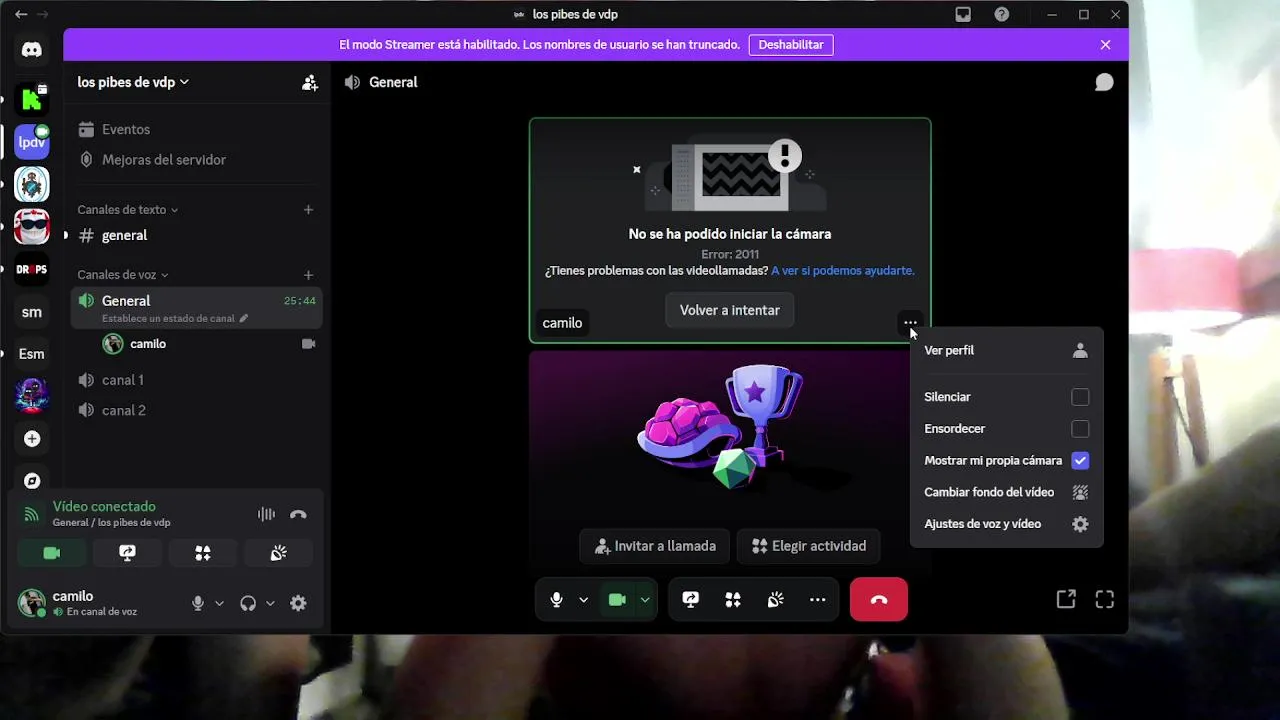Toggle microphone mute in call bar
The height and width of the screenshot is (720, 1280).
pyautogui.click(x=557, y=599)
